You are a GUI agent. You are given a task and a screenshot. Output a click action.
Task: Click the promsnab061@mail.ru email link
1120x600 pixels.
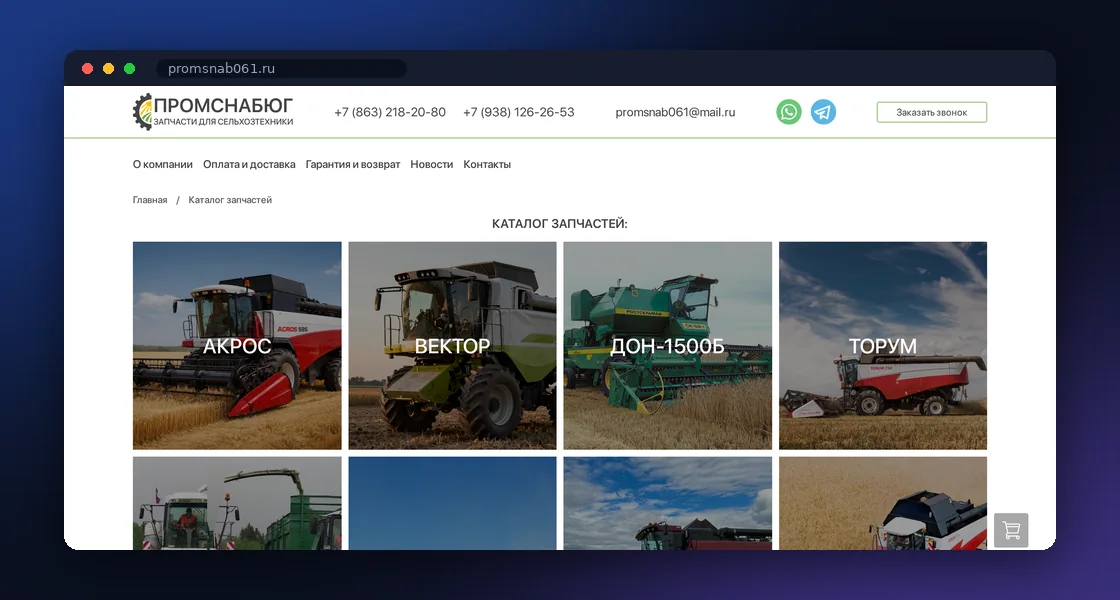(x=675, y=112)
